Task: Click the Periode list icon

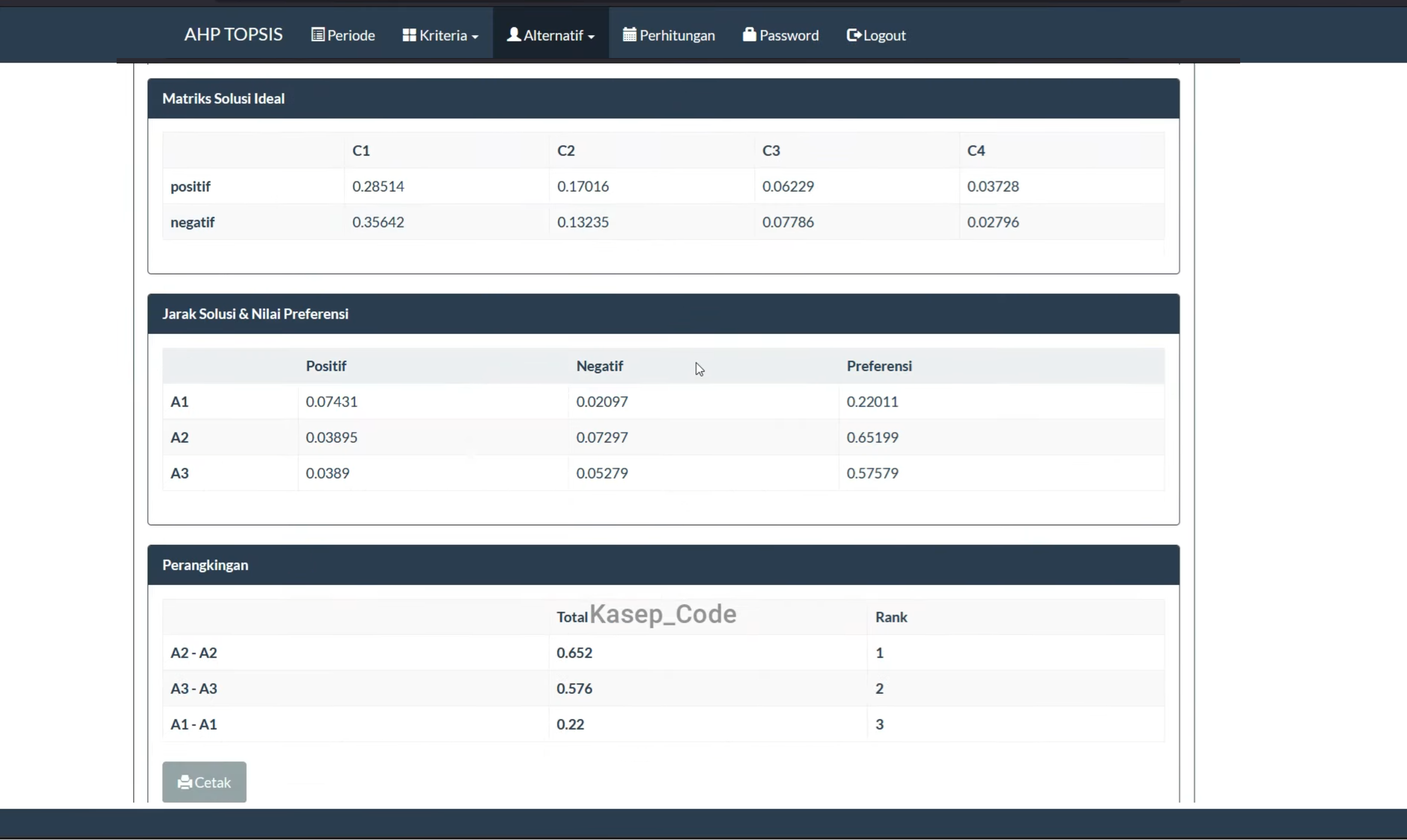Action: pos(318,35)
